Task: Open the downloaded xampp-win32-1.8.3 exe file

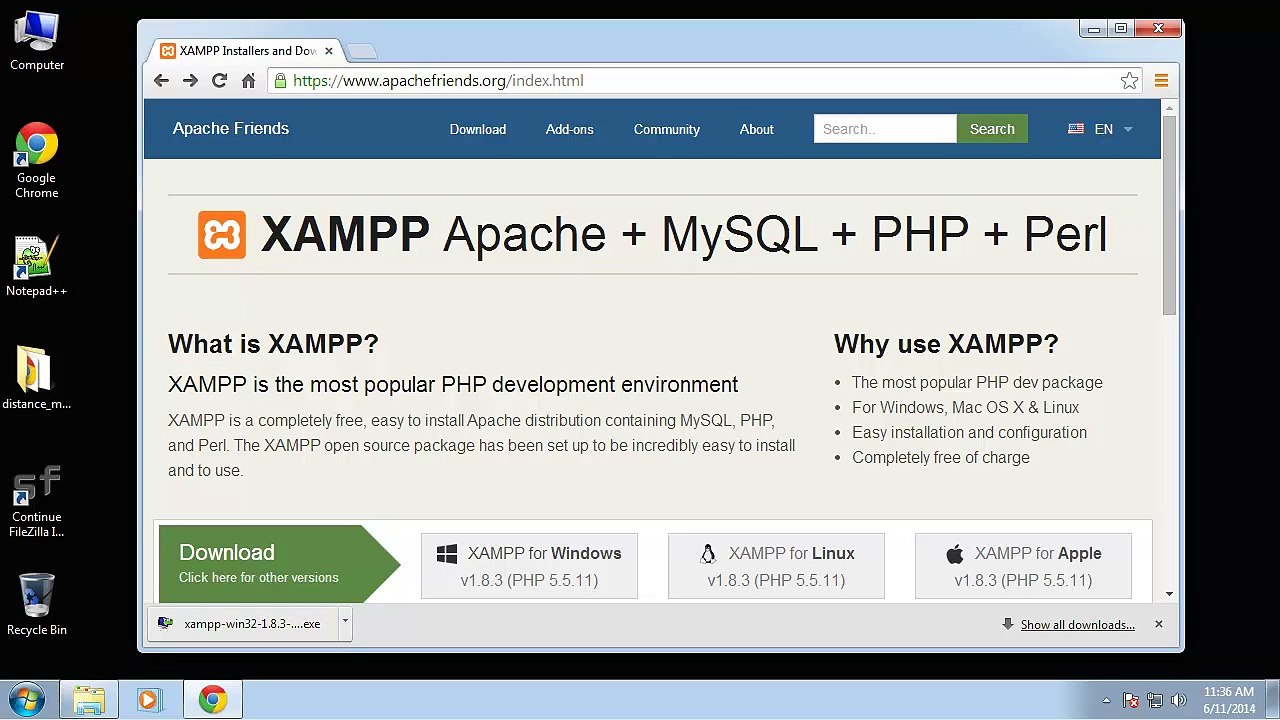Action: 241,624
